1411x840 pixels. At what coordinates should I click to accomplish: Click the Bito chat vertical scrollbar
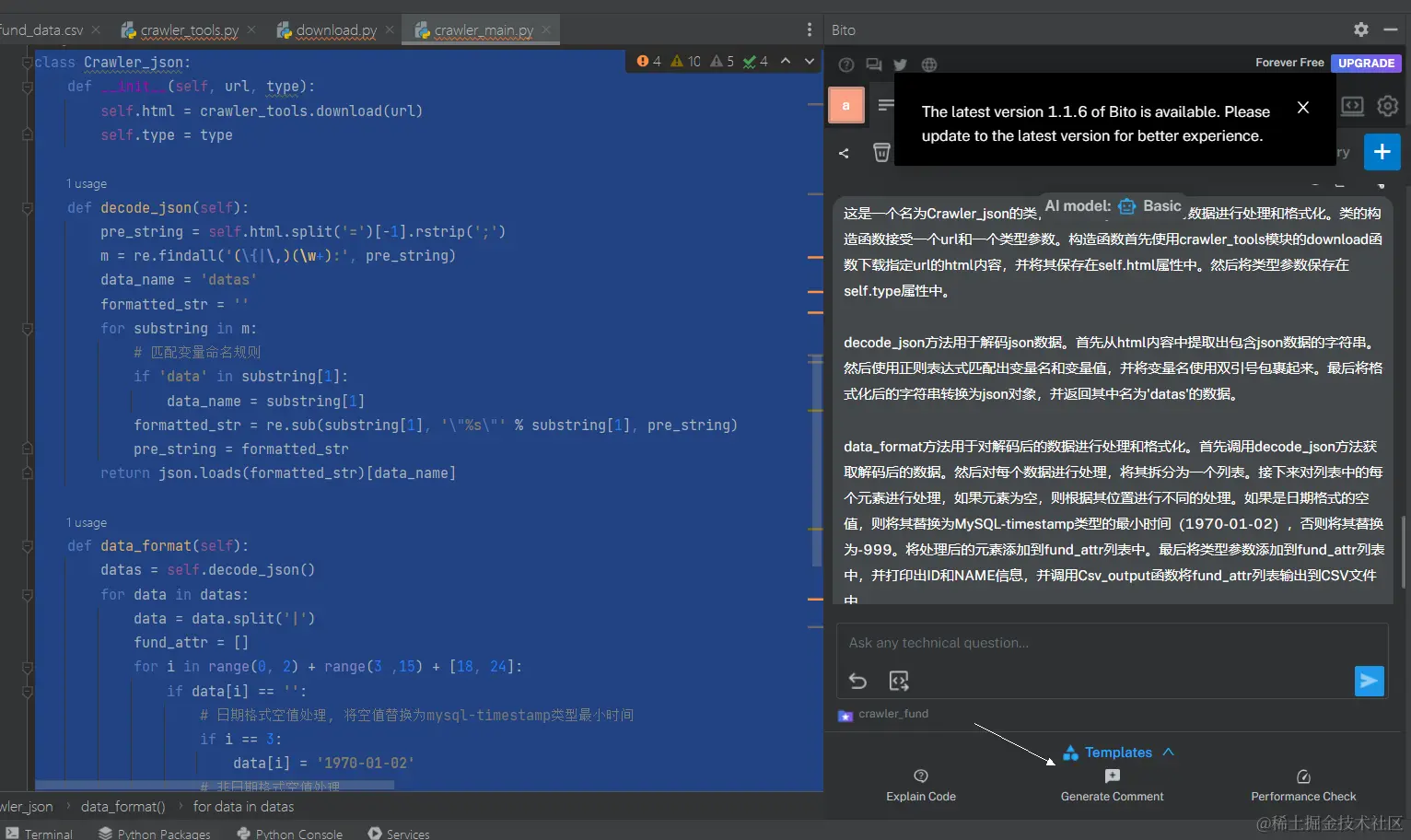pos(1405,552)
